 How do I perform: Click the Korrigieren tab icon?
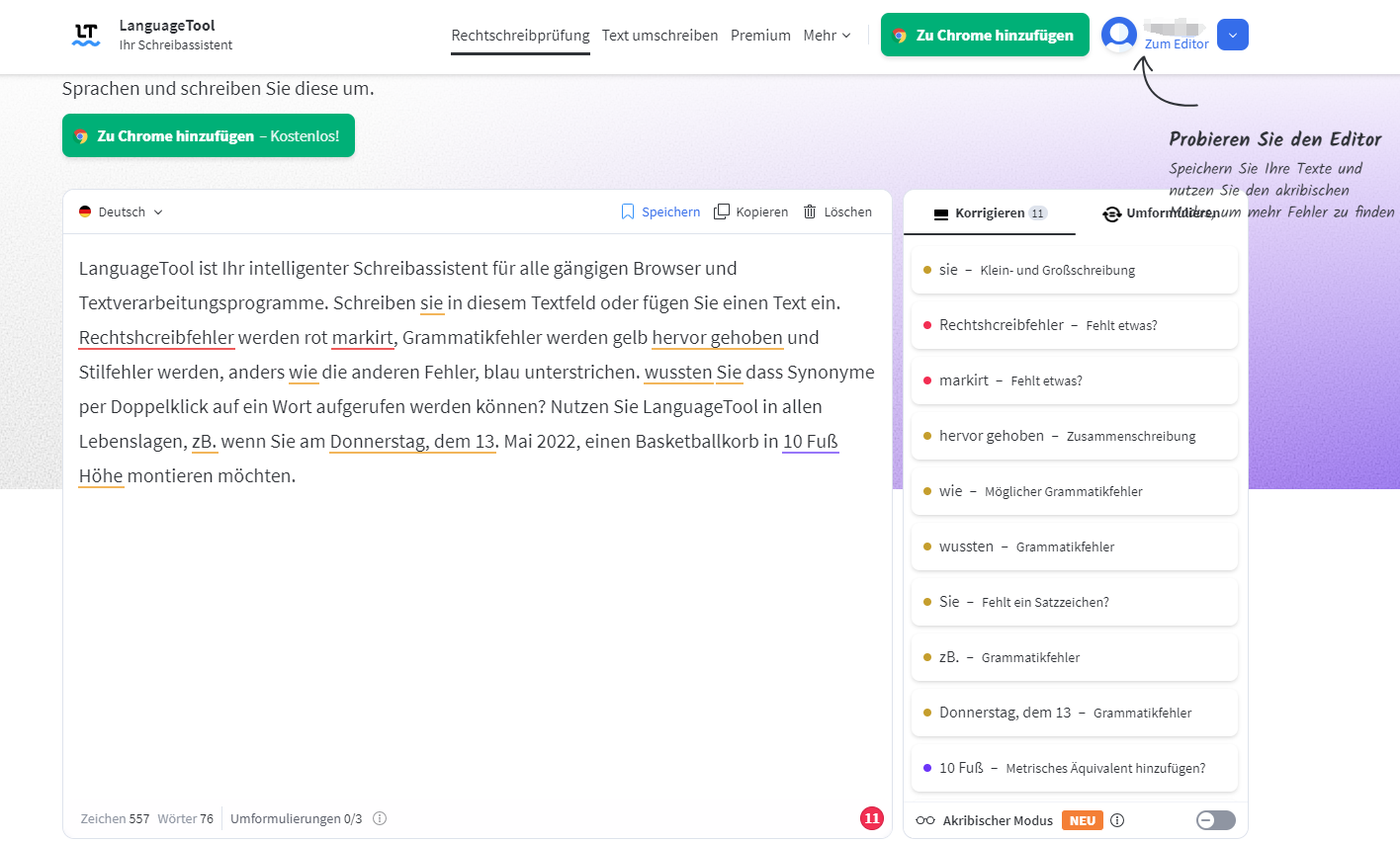941,213
